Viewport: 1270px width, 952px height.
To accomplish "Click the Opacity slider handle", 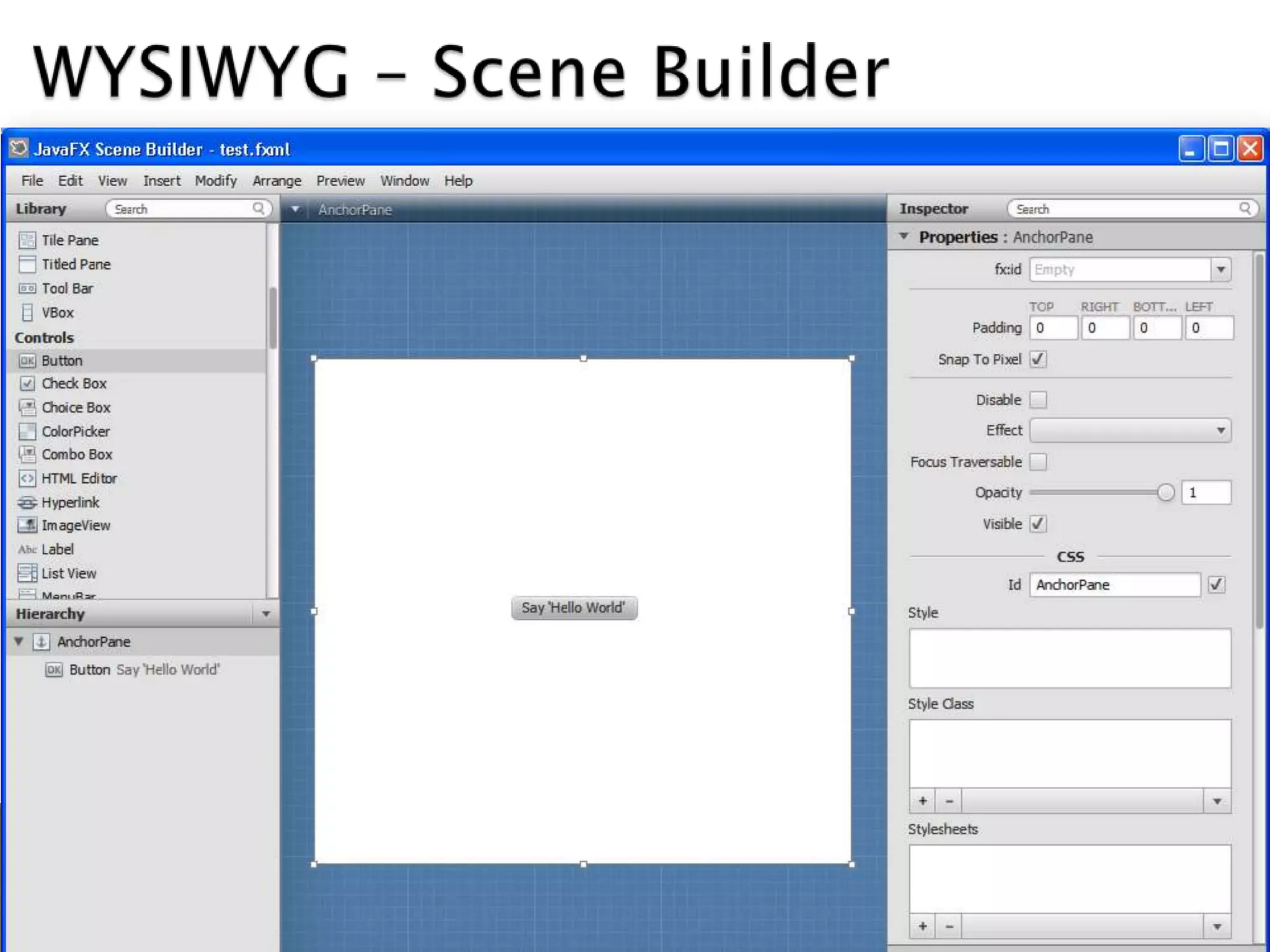I will click(1166, 493).
